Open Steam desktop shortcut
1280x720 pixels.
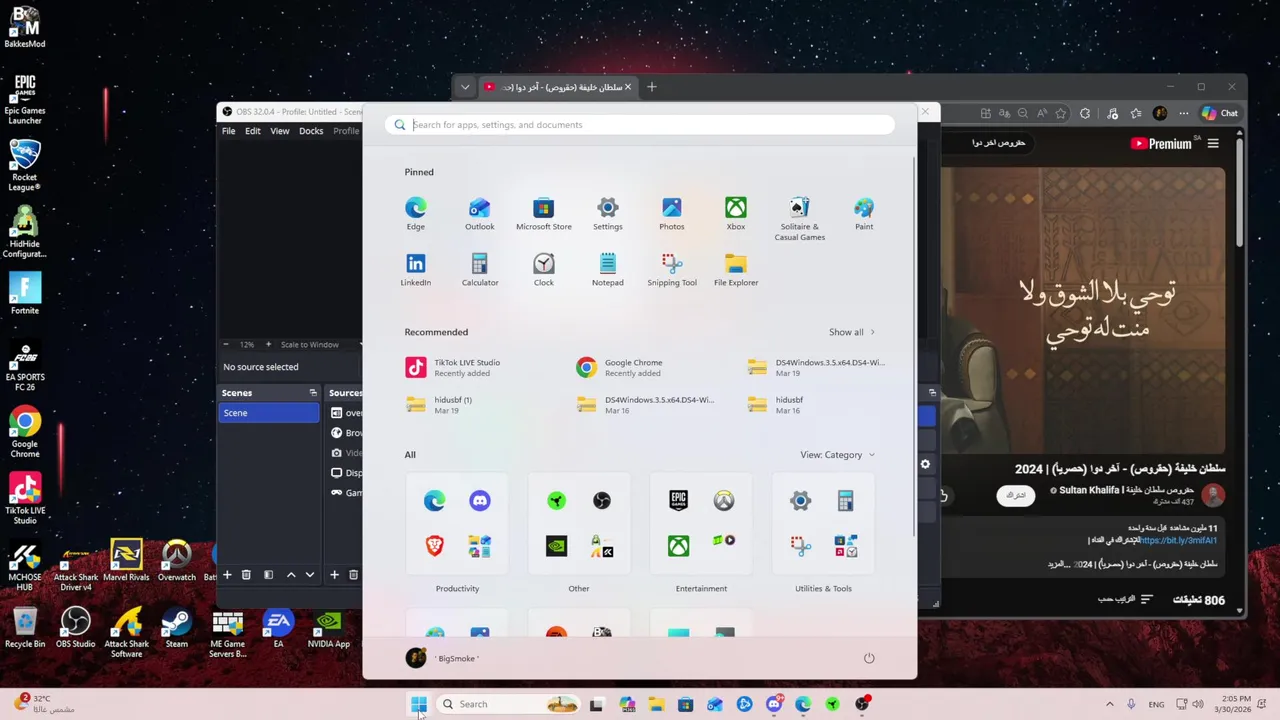176,629
